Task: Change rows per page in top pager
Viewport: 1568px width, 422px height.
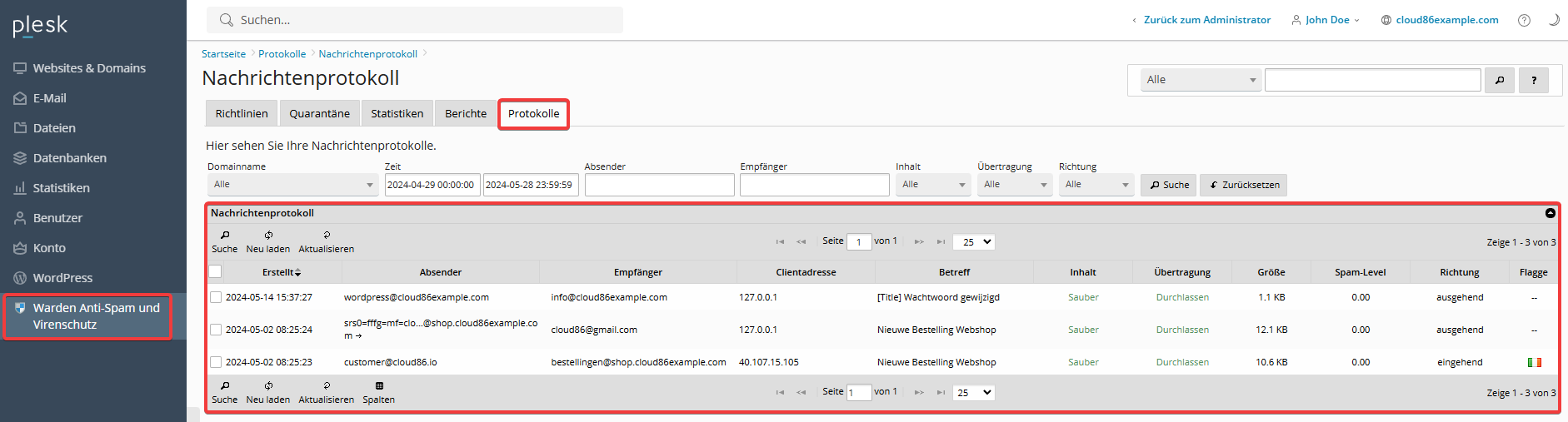Action: point(974,242)
